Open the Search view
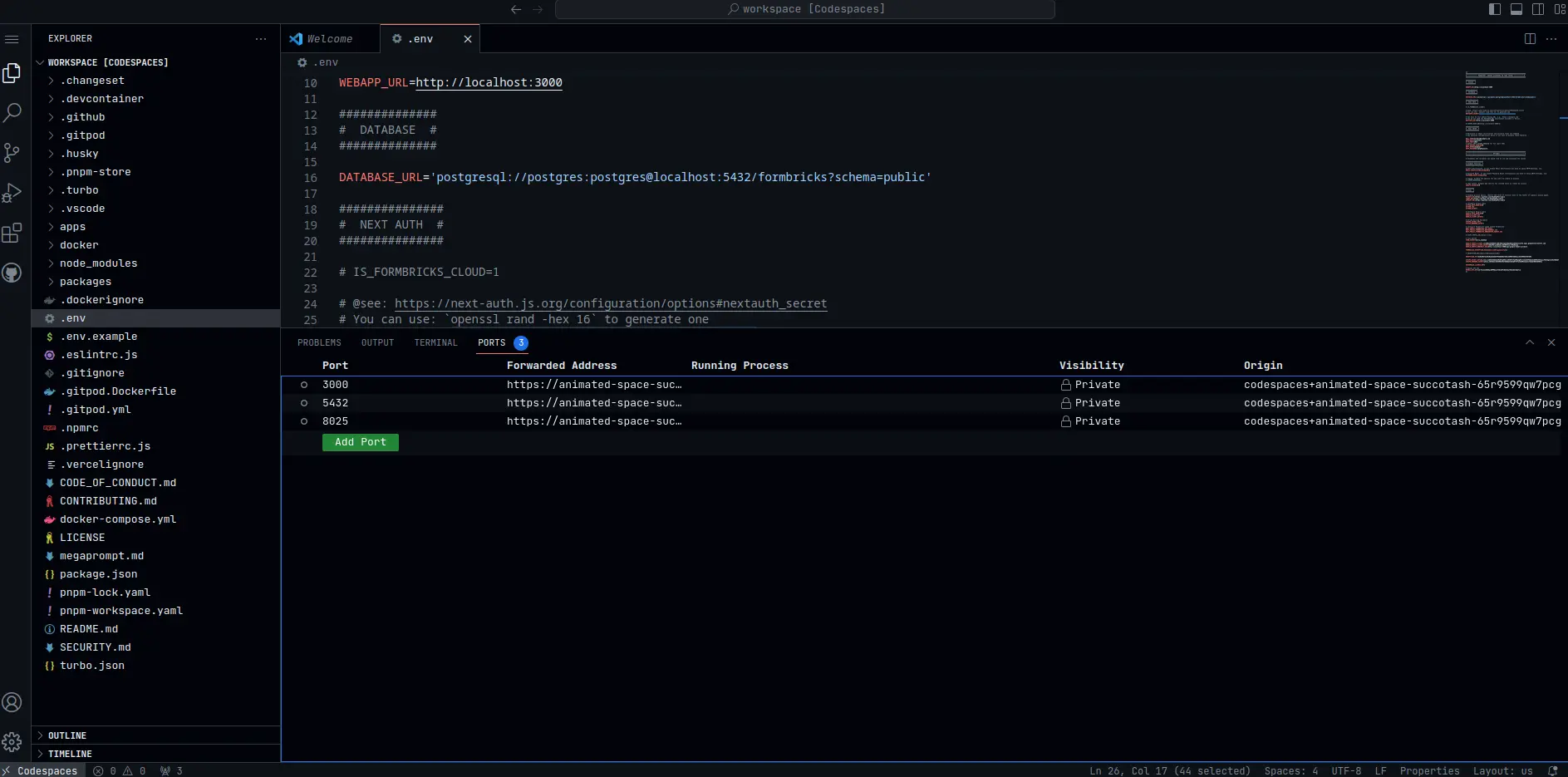 click(12, 113)
